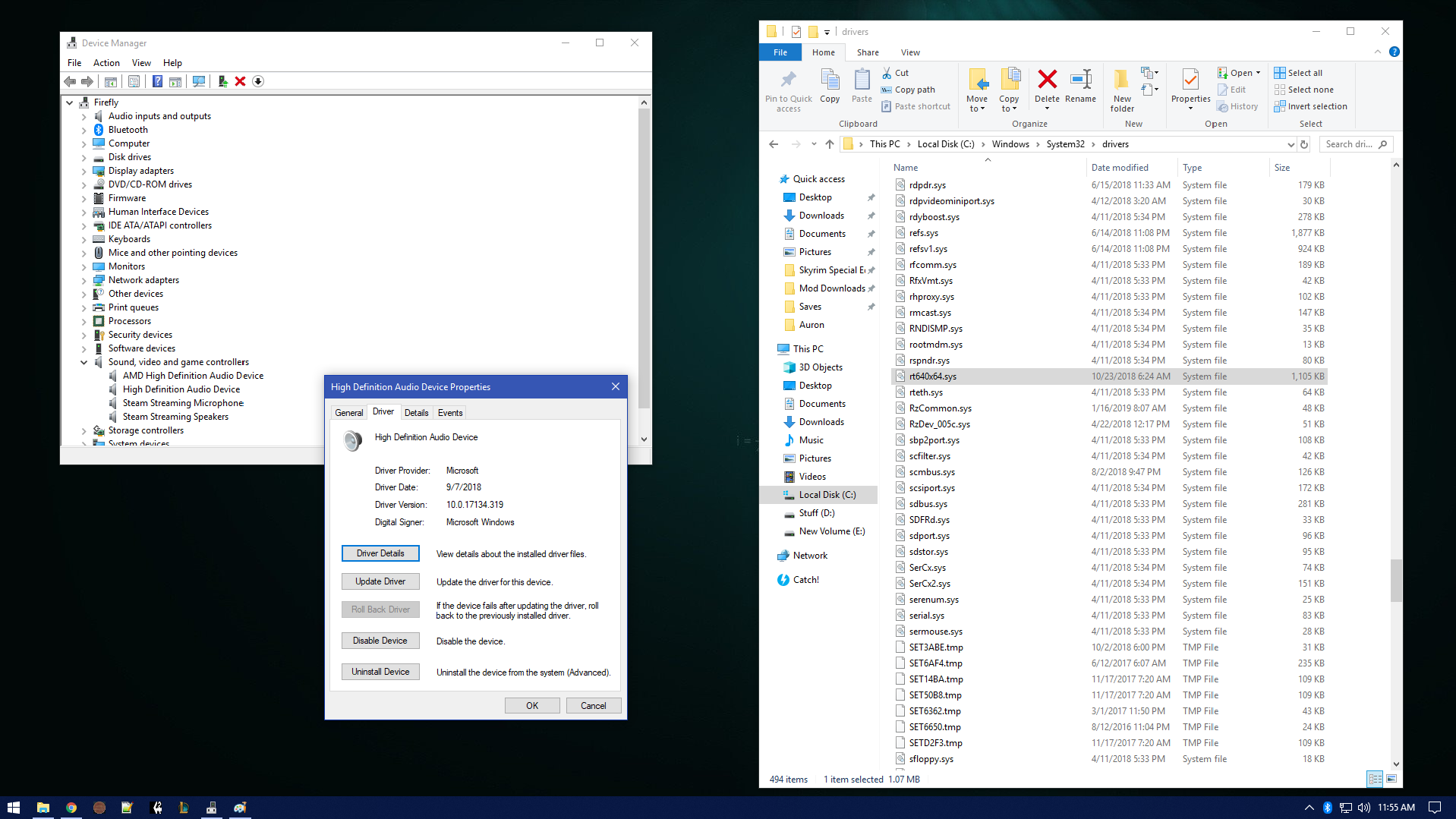This screenshot has width=1456, height=819.
Task: Click OK in the properties dialog
Action: (x=532, y=706)
